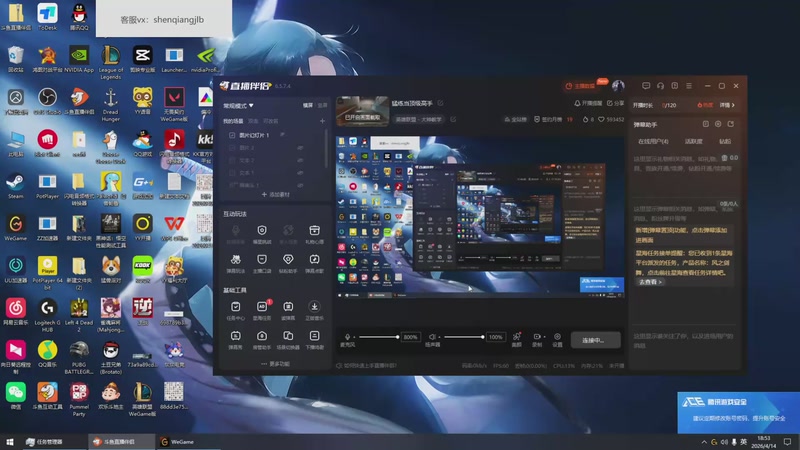Switch to 横屏 landscape tab
This screenshot has height=450, width=800.
point(308,105)
